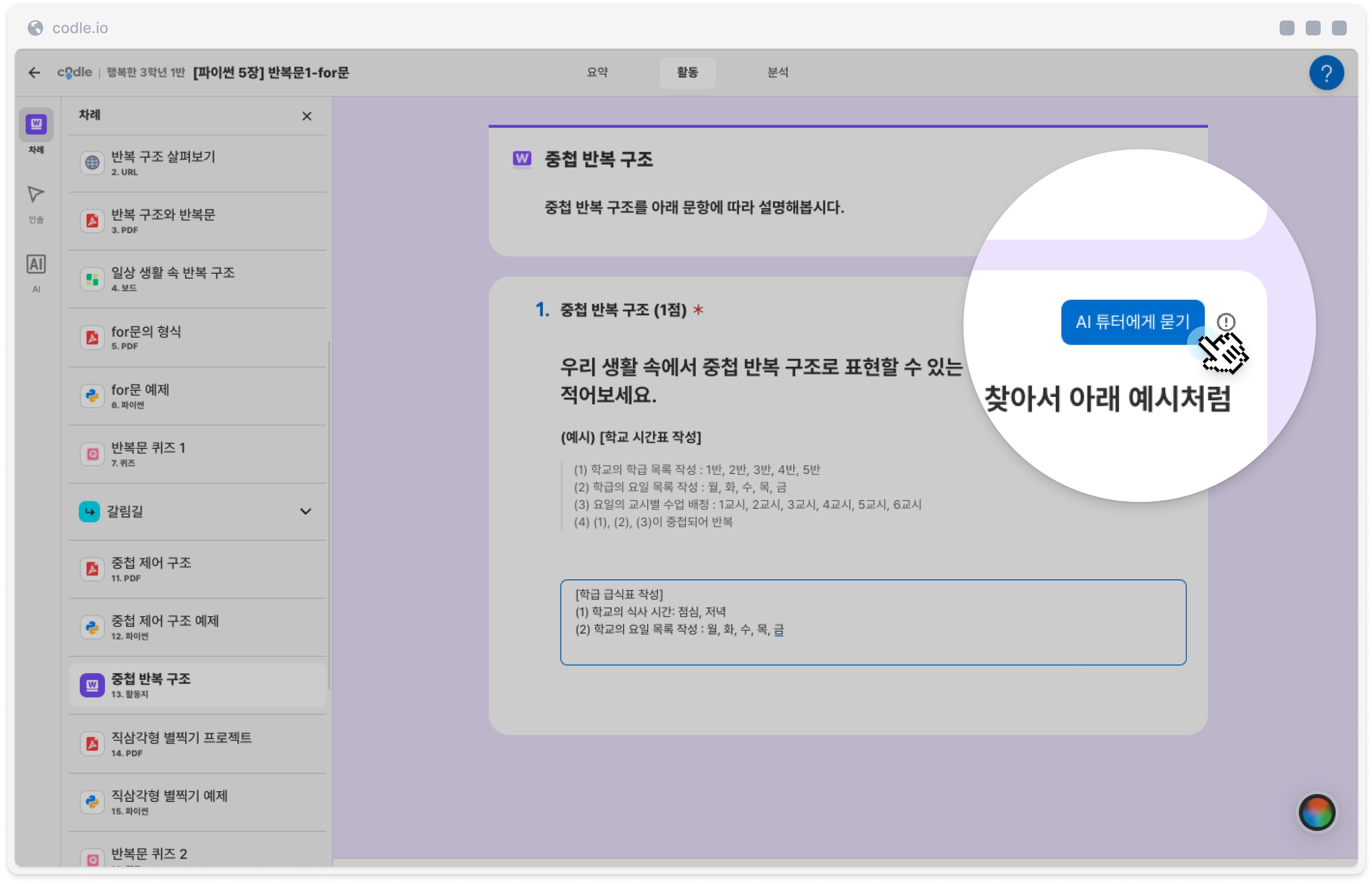The image size is (1372, 884).
Task: Click the globe icon for 반복 구조 살펴보기
Action: (x=92, y=163)
